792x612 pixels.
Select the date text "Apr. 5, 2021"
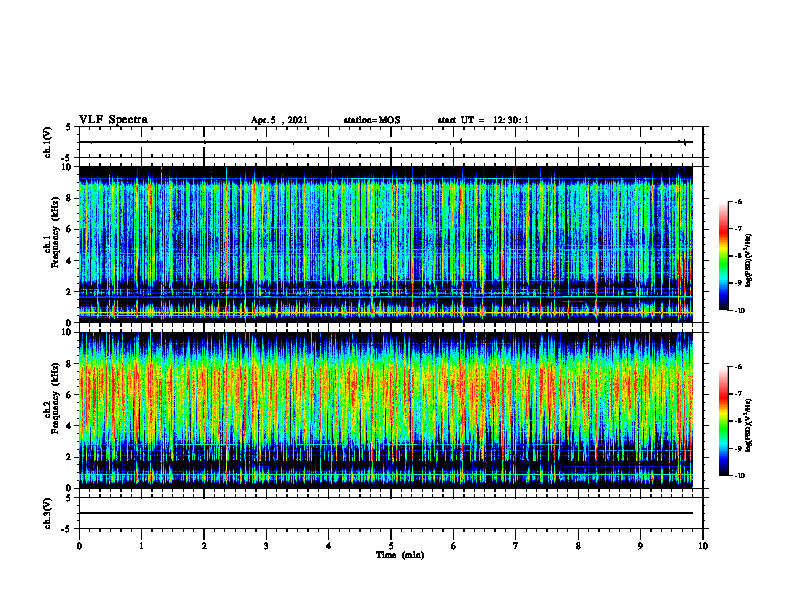coord(279,120)
